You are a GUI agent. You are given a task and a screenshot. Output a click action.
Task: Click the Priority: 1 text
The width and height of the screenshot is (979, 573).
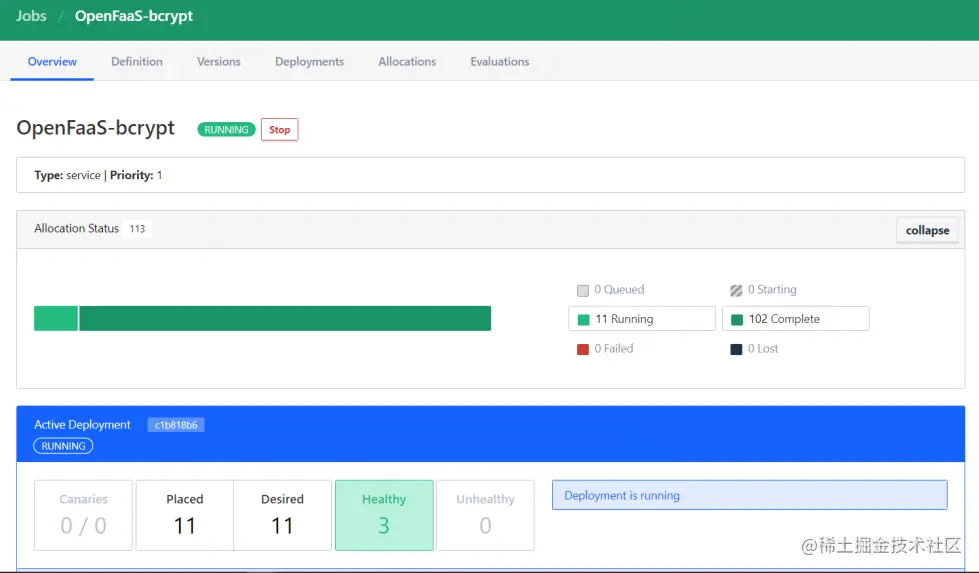point(136,175)
